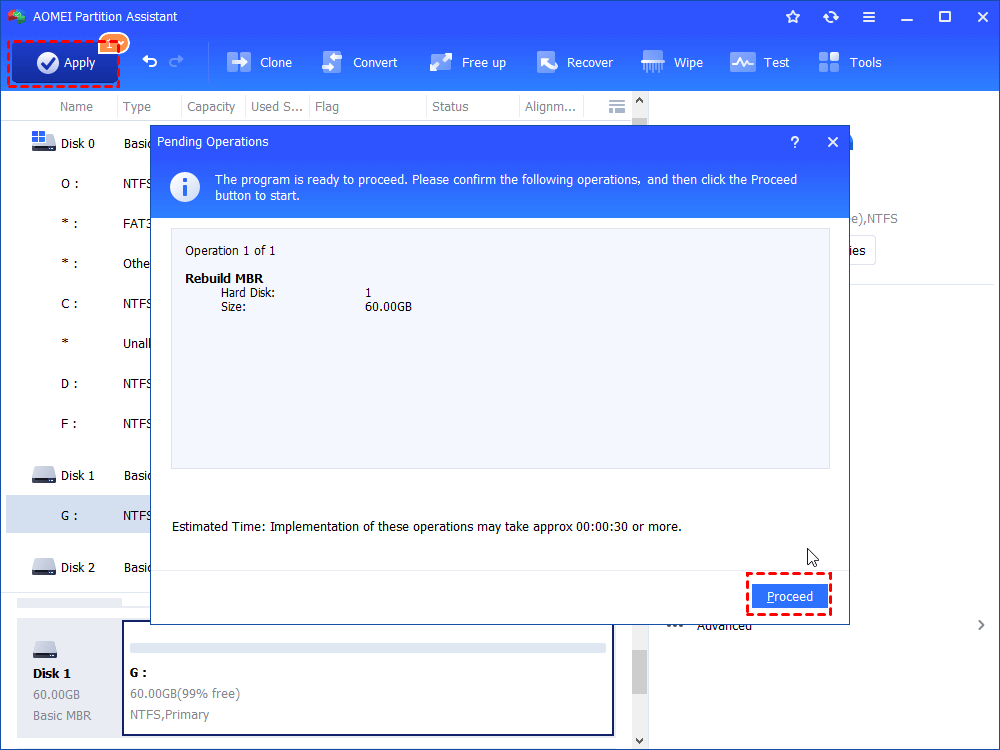Click the Proceed button
The image size is (1000, 750).
(790, 596)
